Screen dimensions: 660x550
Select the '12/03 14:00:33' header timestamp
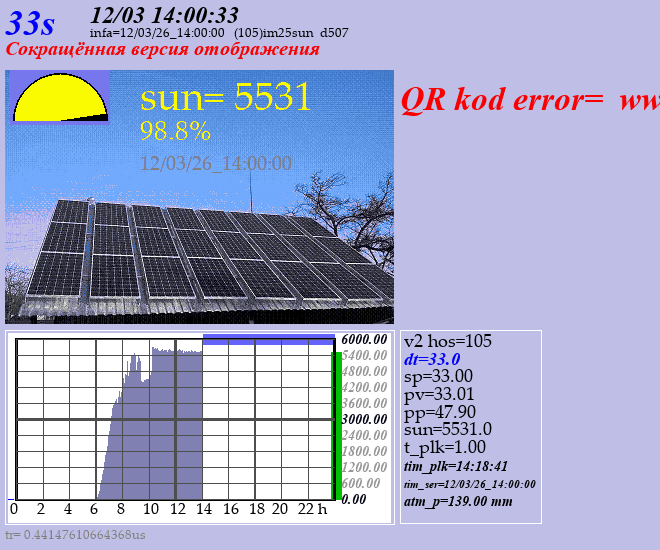(164, 14)
